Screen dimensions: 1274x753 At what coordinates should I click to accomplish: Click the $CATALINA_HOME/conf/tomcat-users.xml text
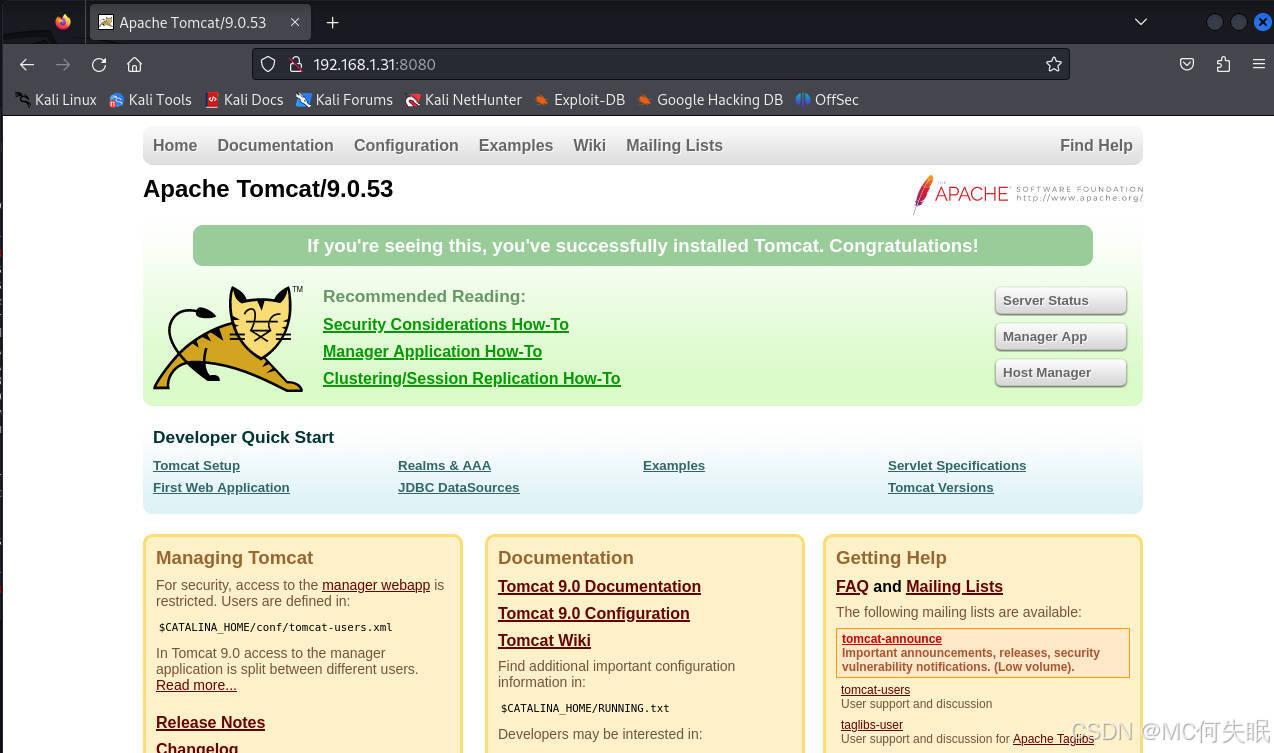pyautogui.click(x=275, y=627)
